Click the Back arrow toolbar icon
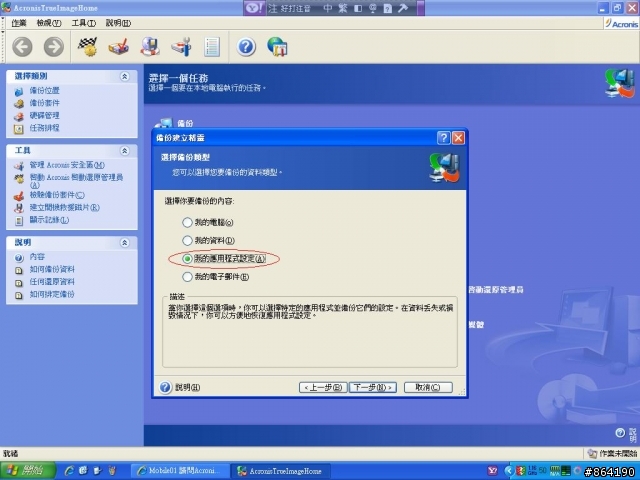The width and height of the screenshot is (640, 480). pyautogui.click(x=22, y=47)
